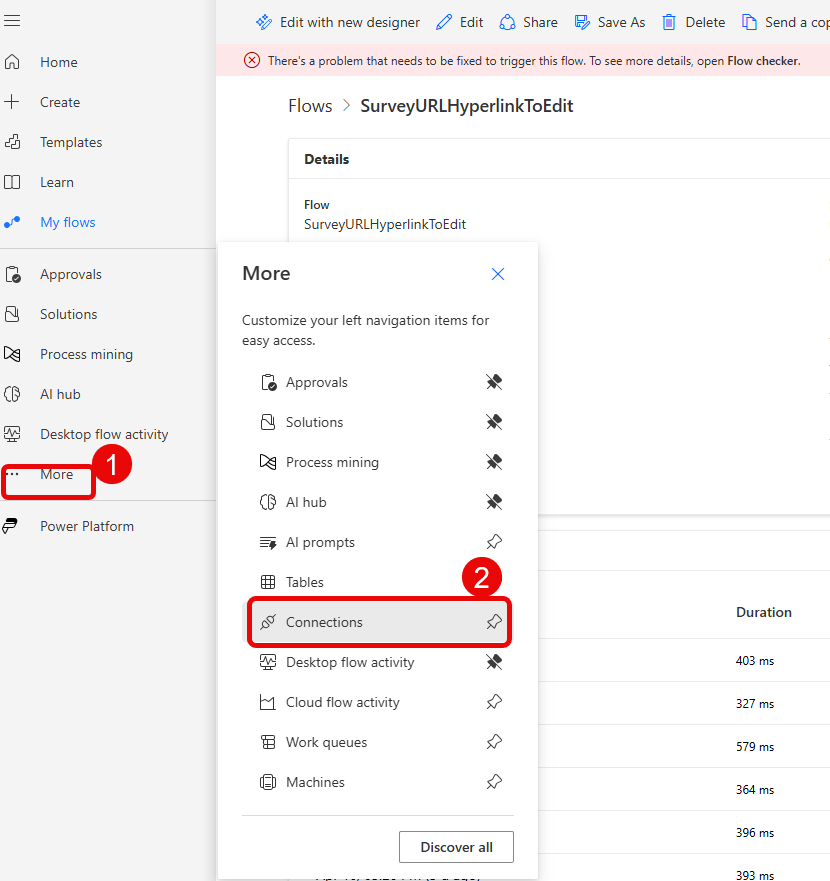Delete the flow using toolbar
Image resolution: width=830 pixels, height=881 pixels.
(x=693, y=22)
